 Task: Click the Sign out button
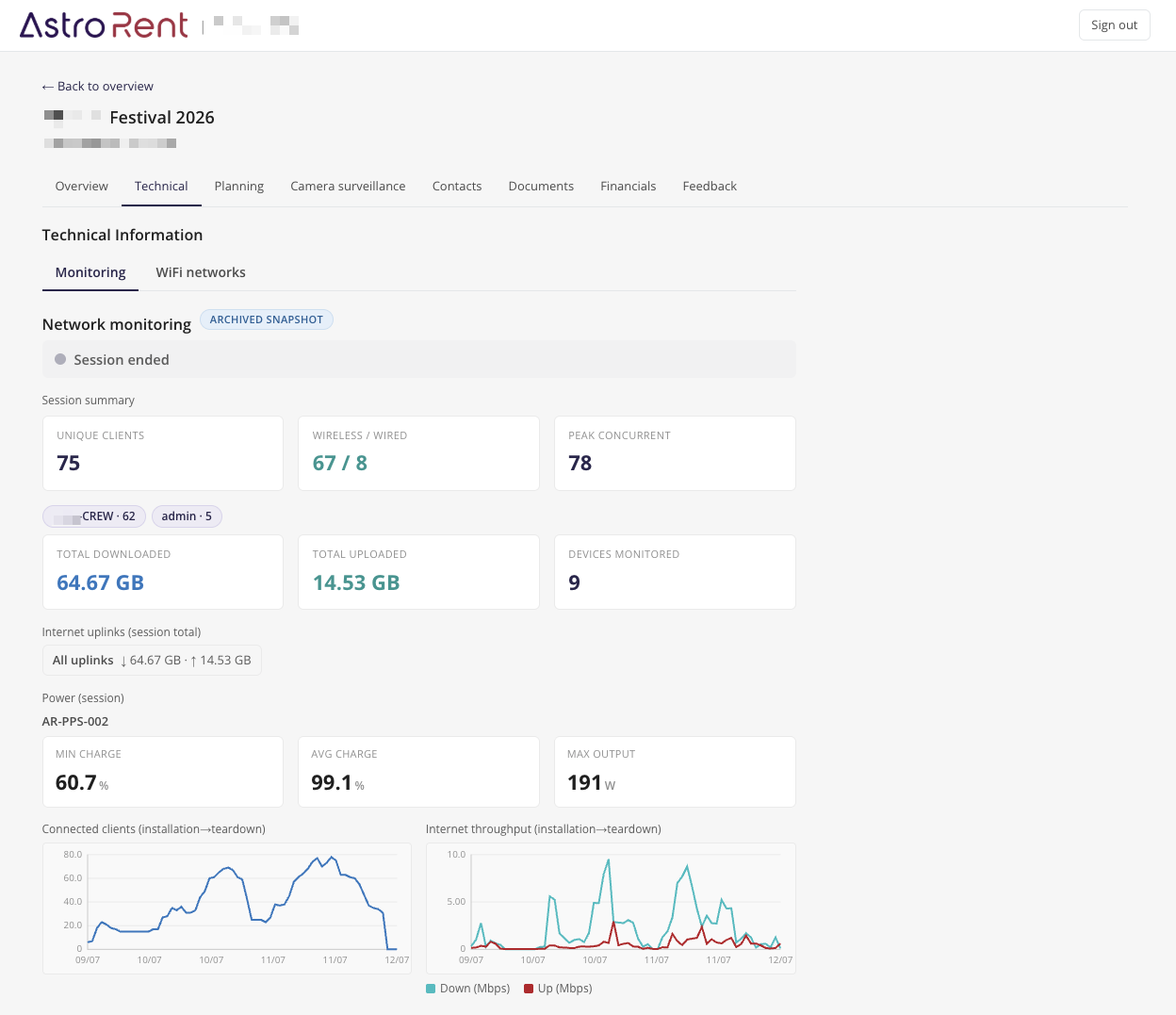coord(1114,25)
